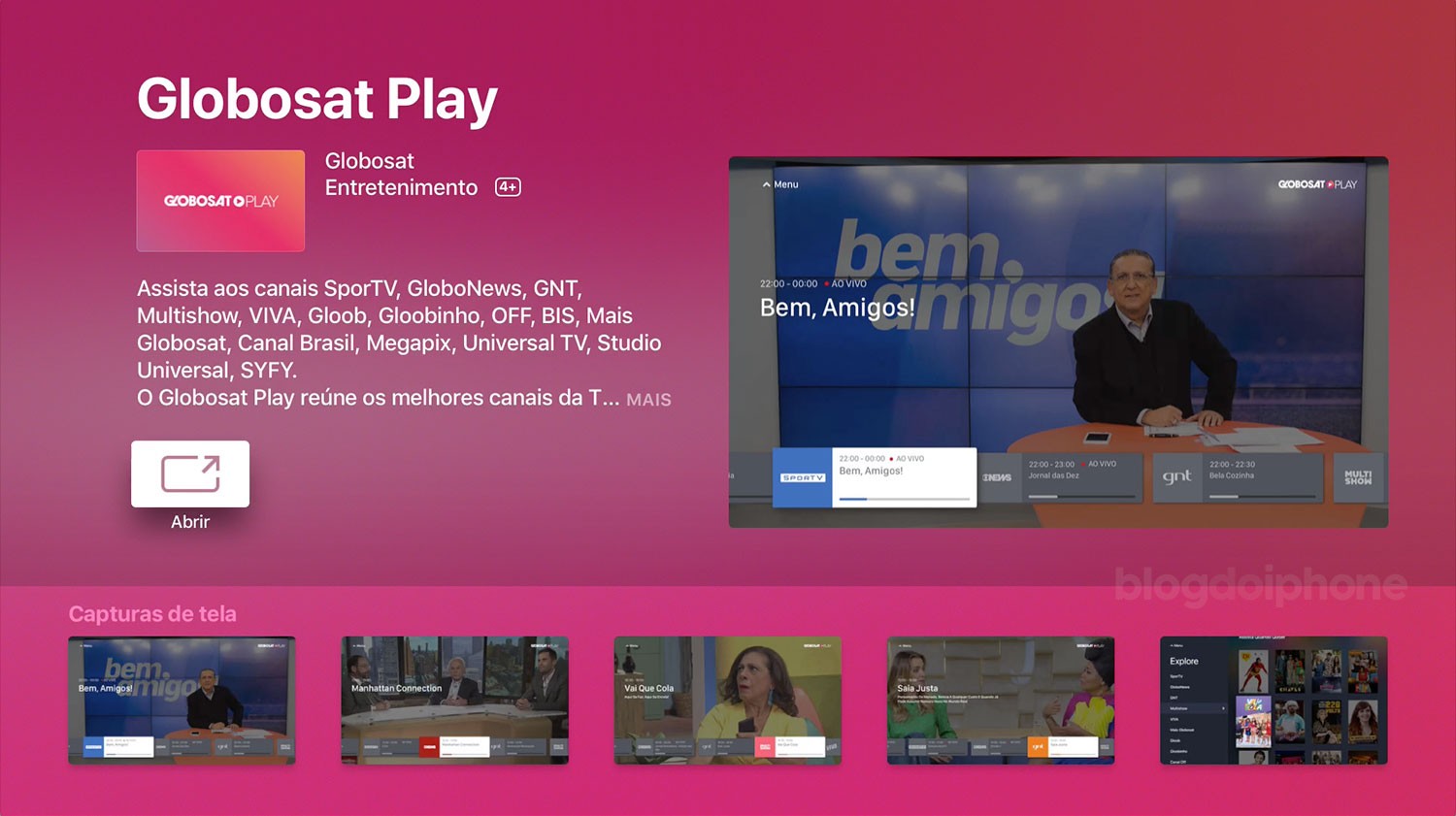1456x816 pixels.
Task: Select the GloboNews channel logo in preview
Action: (x=997, y=477)
